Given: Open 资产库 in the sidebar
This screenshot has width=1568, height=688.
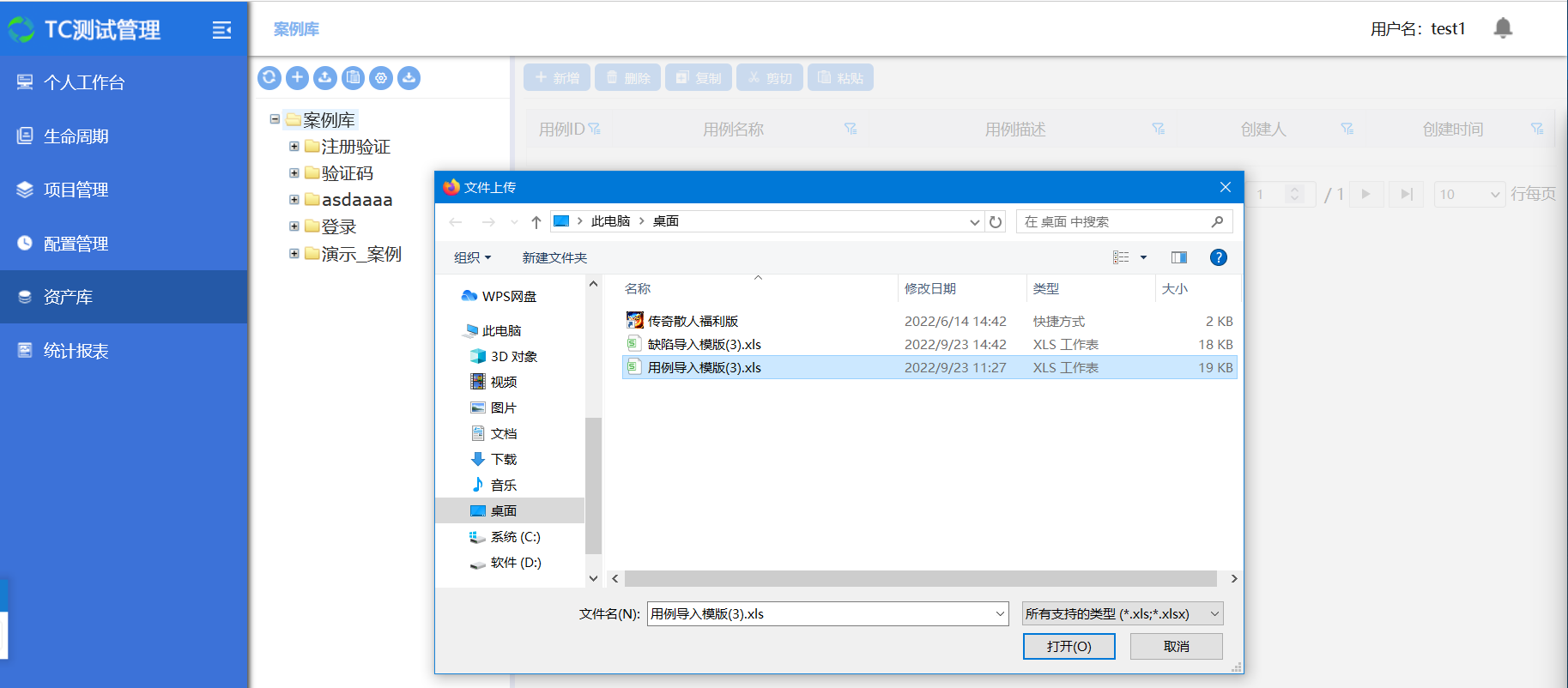Looking at the screenshot, I should coord(124,297).
